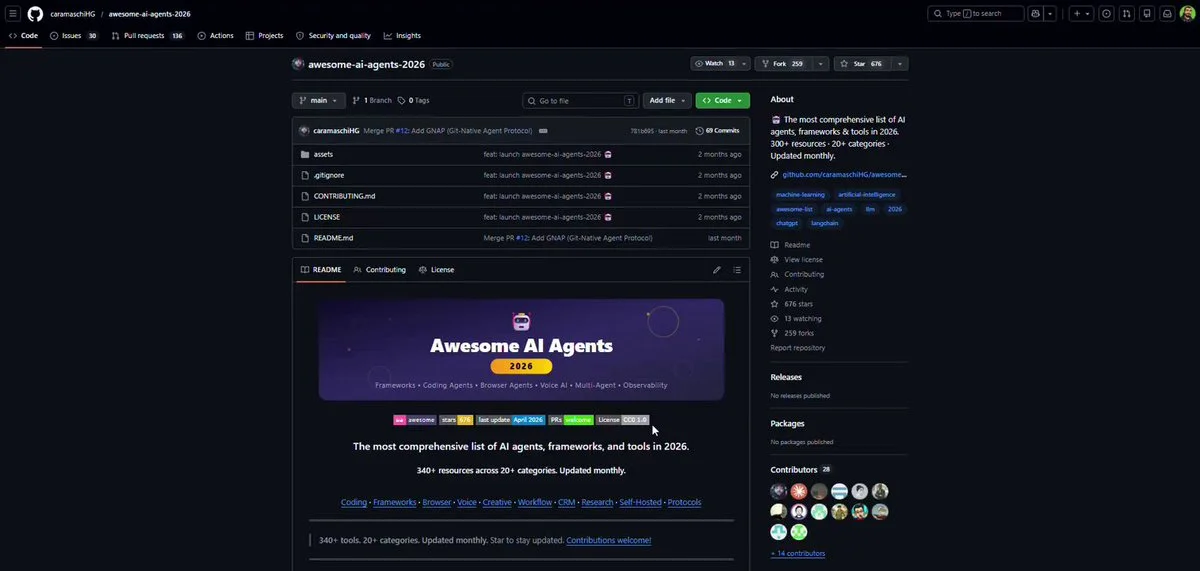
Task: Click the caramaschiHG commit author avatar
Action: pyautogui.click(x=304, y=131)
